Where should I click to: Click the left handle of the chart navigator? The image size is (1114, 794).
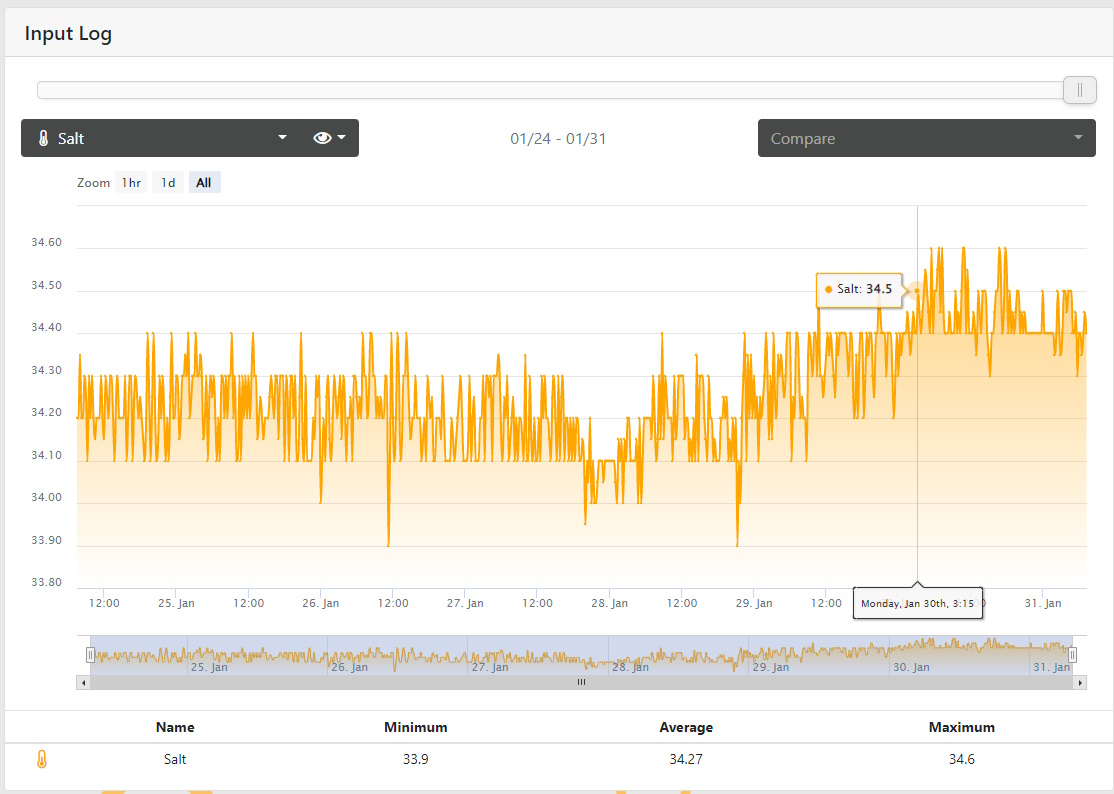pyautogui.click(x=90, y=654)
